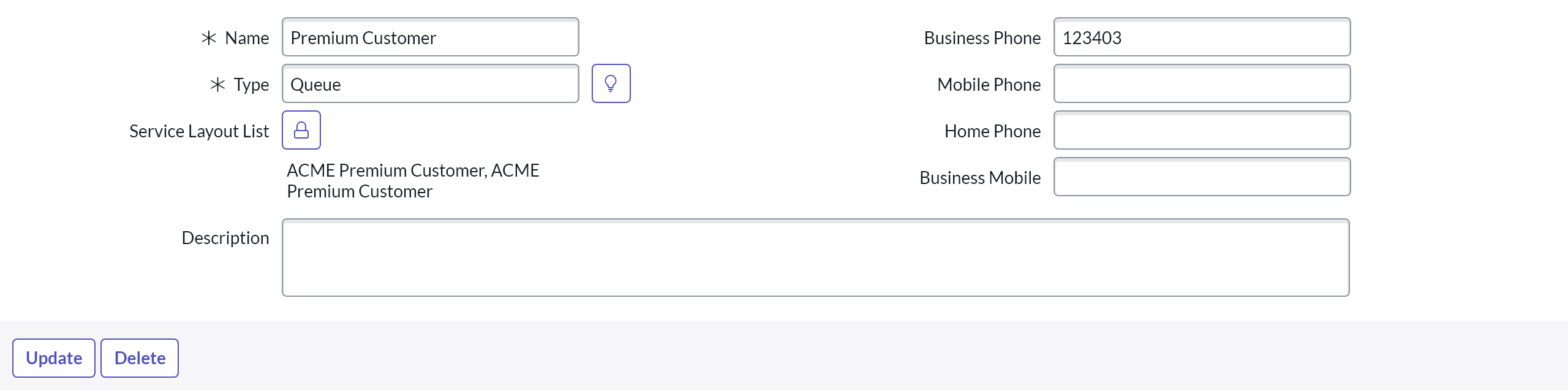This screenshot has height=390, width=1568.
Task: Click the Home Phone label
Action: [x=992, y=131]
